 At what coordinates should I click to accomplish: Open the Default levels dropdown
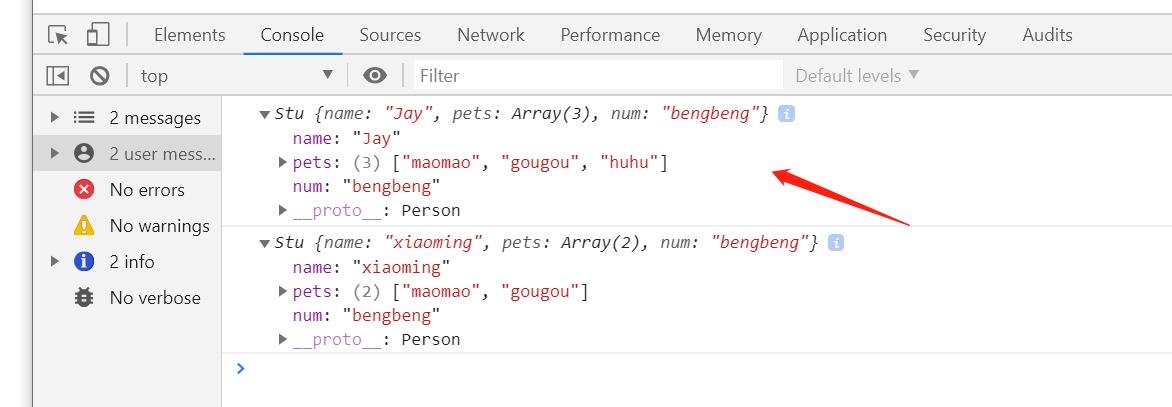click(x=856, y=75)
